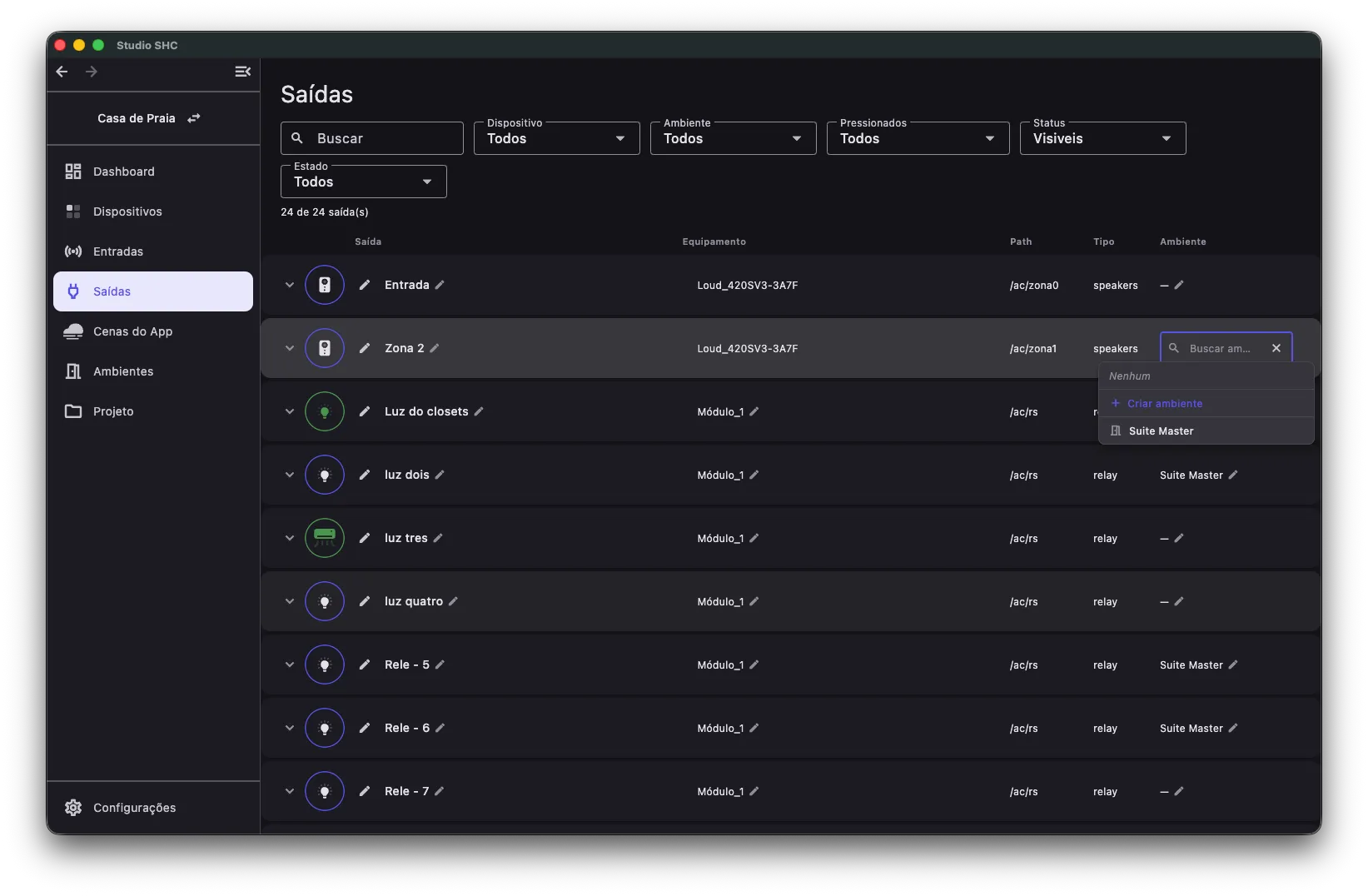The image size is (1368, 896).
Task: Toggle the luz dois bulb icon
Action: [325, 475]
